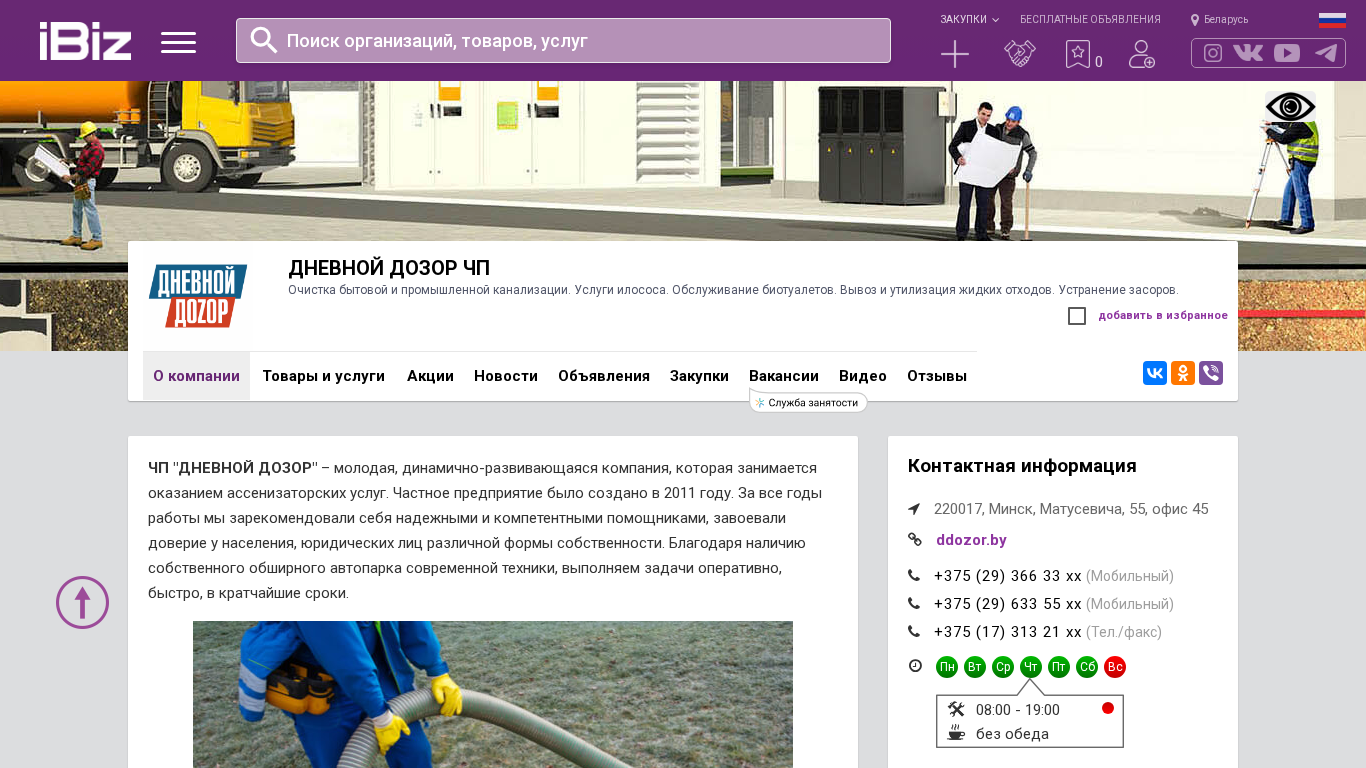This screenshot has width=1366, height=768.
Task: Open the Беларусь location selector
Action: click(1219, 19)
